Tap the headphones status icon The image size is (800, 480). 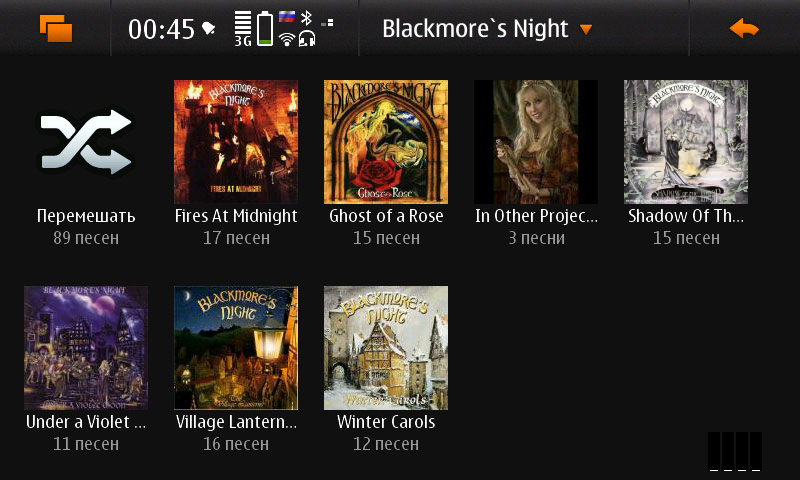coord(307,39)
